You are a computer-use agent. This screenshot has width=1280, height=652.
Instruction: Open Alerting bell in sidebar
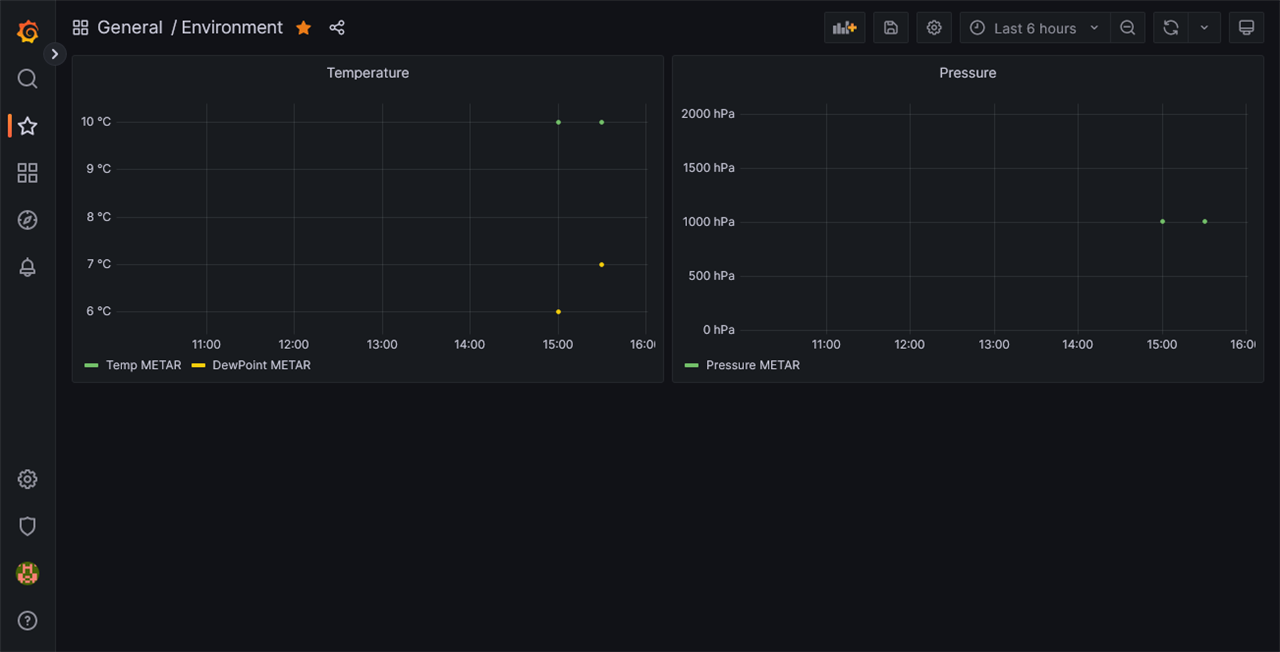[x=28, y=267]
